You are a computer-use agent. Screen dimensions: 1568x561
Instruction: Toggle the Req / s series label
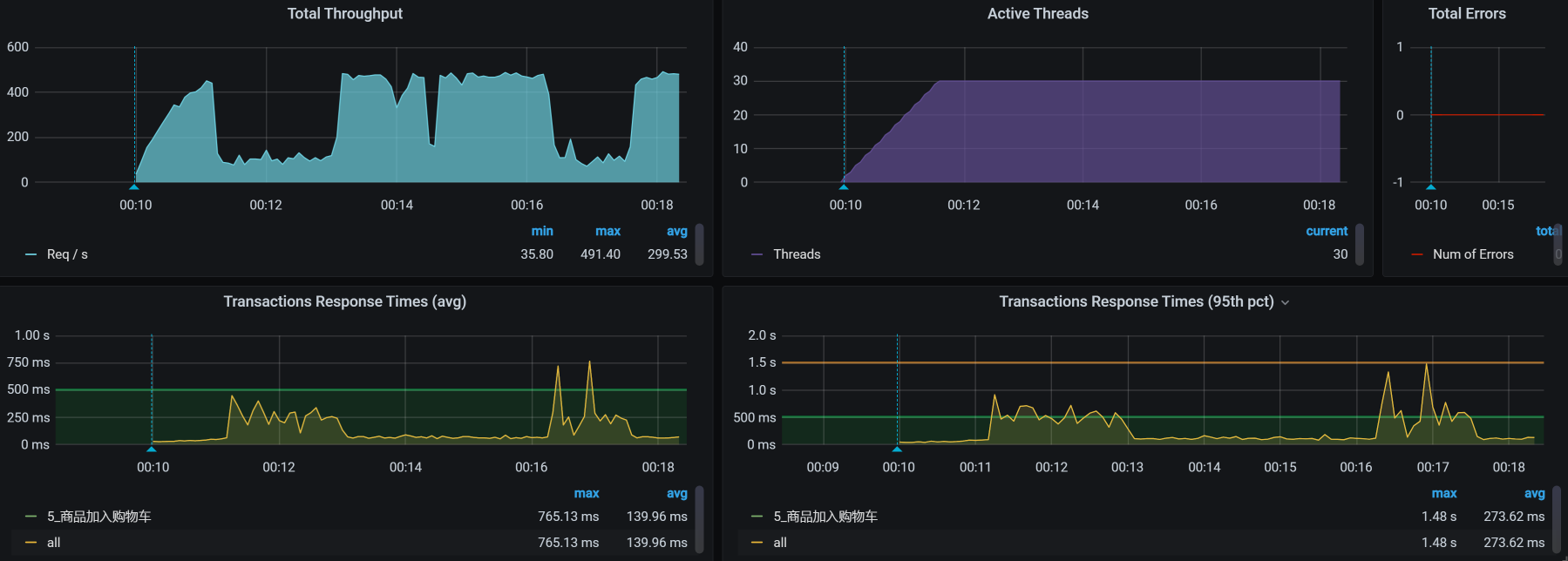pos(67,254)
